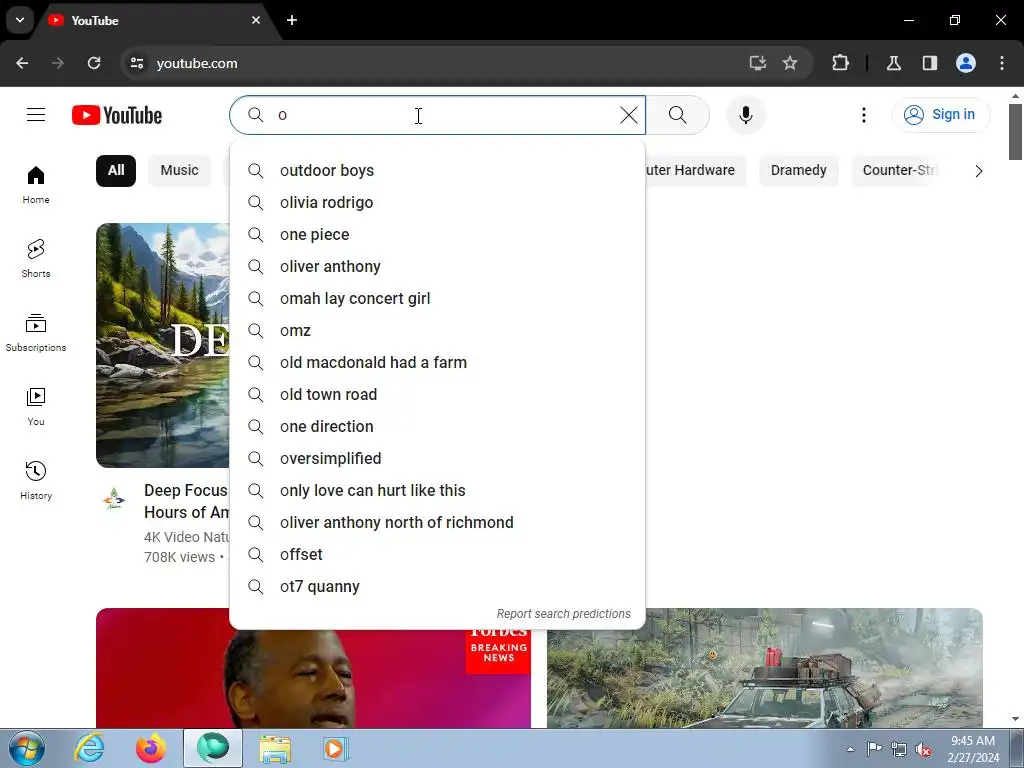The image size is (1024, 768).
Task: Choose suggestion 'one piece'
Action: click(438, 234)
